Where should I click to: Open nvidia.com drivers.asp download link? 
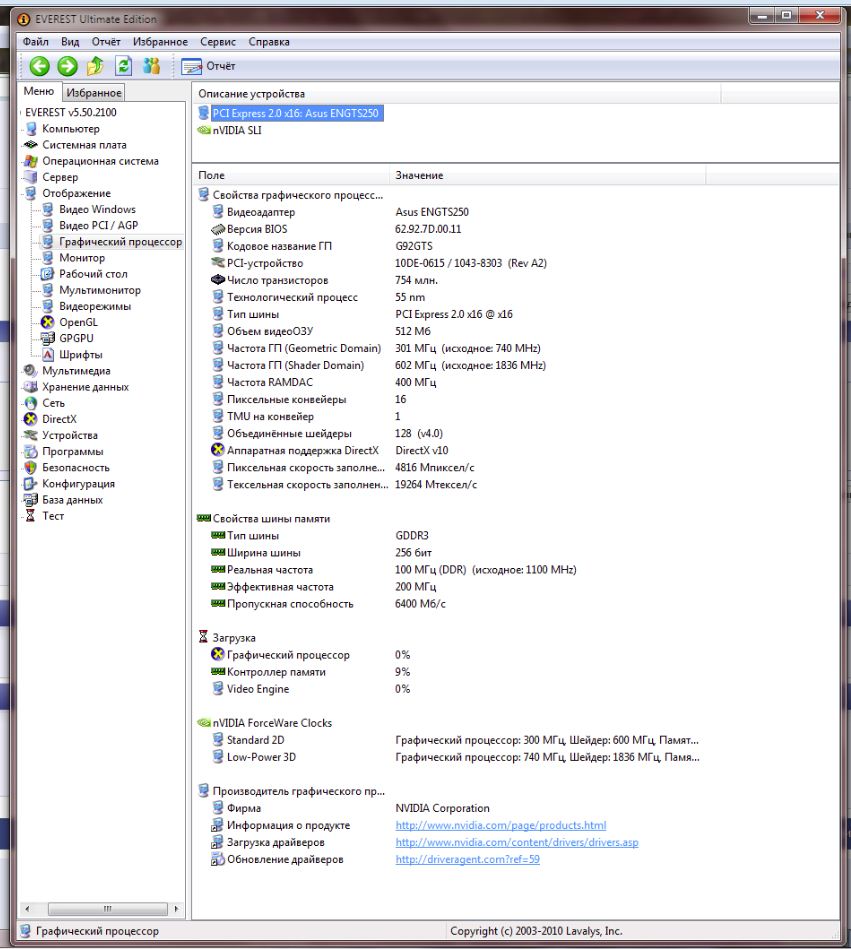[517, 842]
